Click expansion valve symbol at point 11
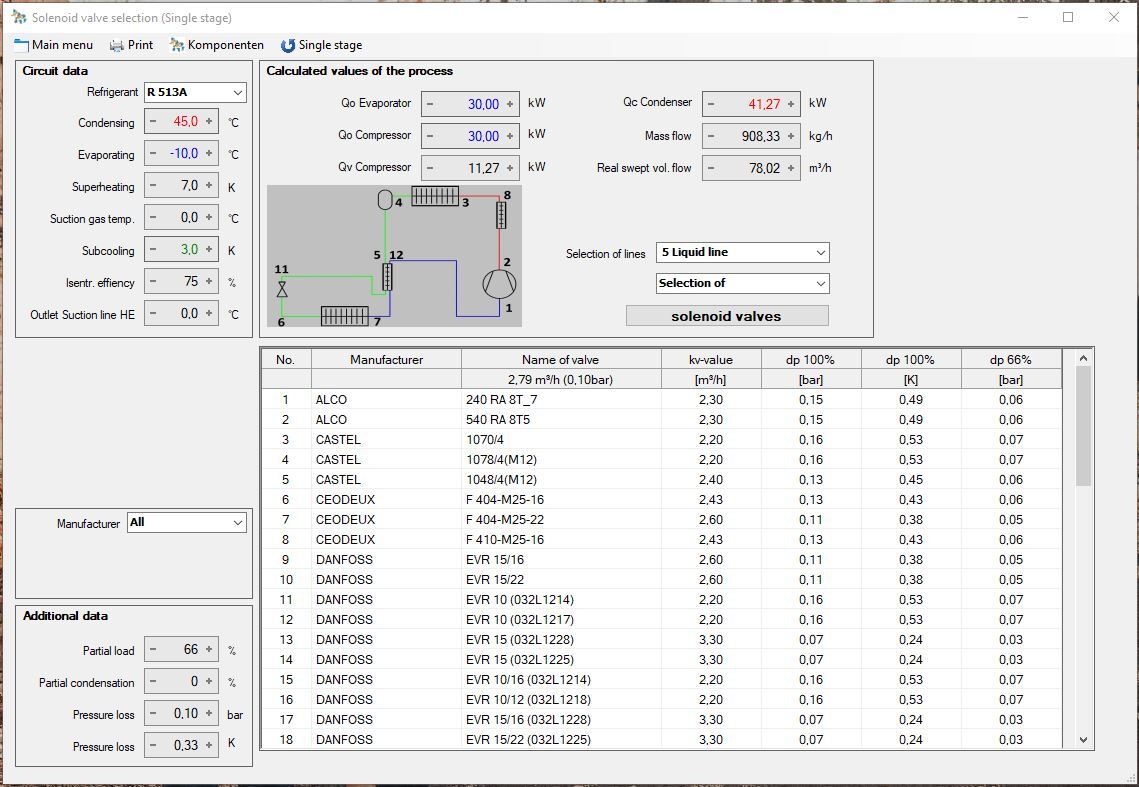 (x=282, y=289)
